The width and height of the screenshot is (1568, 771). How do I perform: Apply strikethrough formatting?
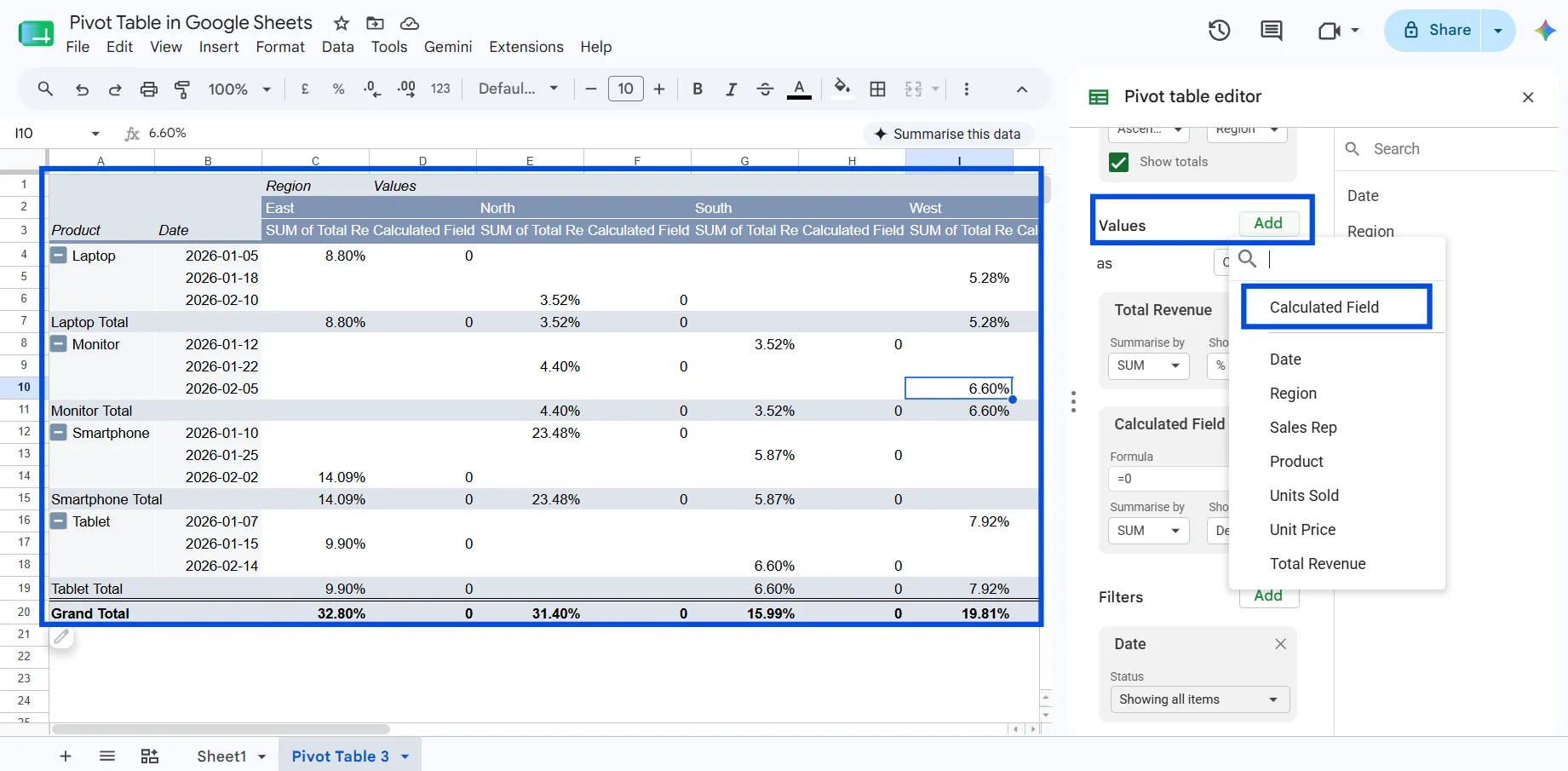pos(765,89)
